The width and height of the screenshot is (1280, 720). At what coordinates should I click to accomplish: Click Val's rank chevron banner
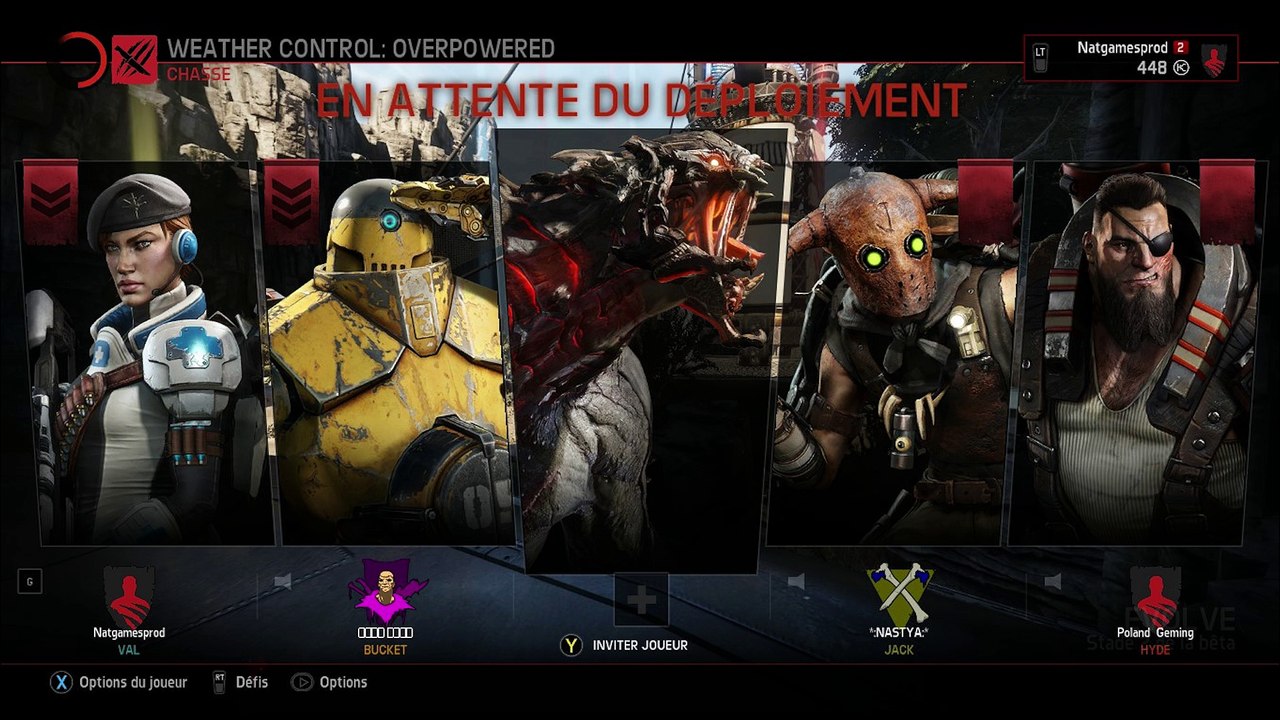click(50, 201)
